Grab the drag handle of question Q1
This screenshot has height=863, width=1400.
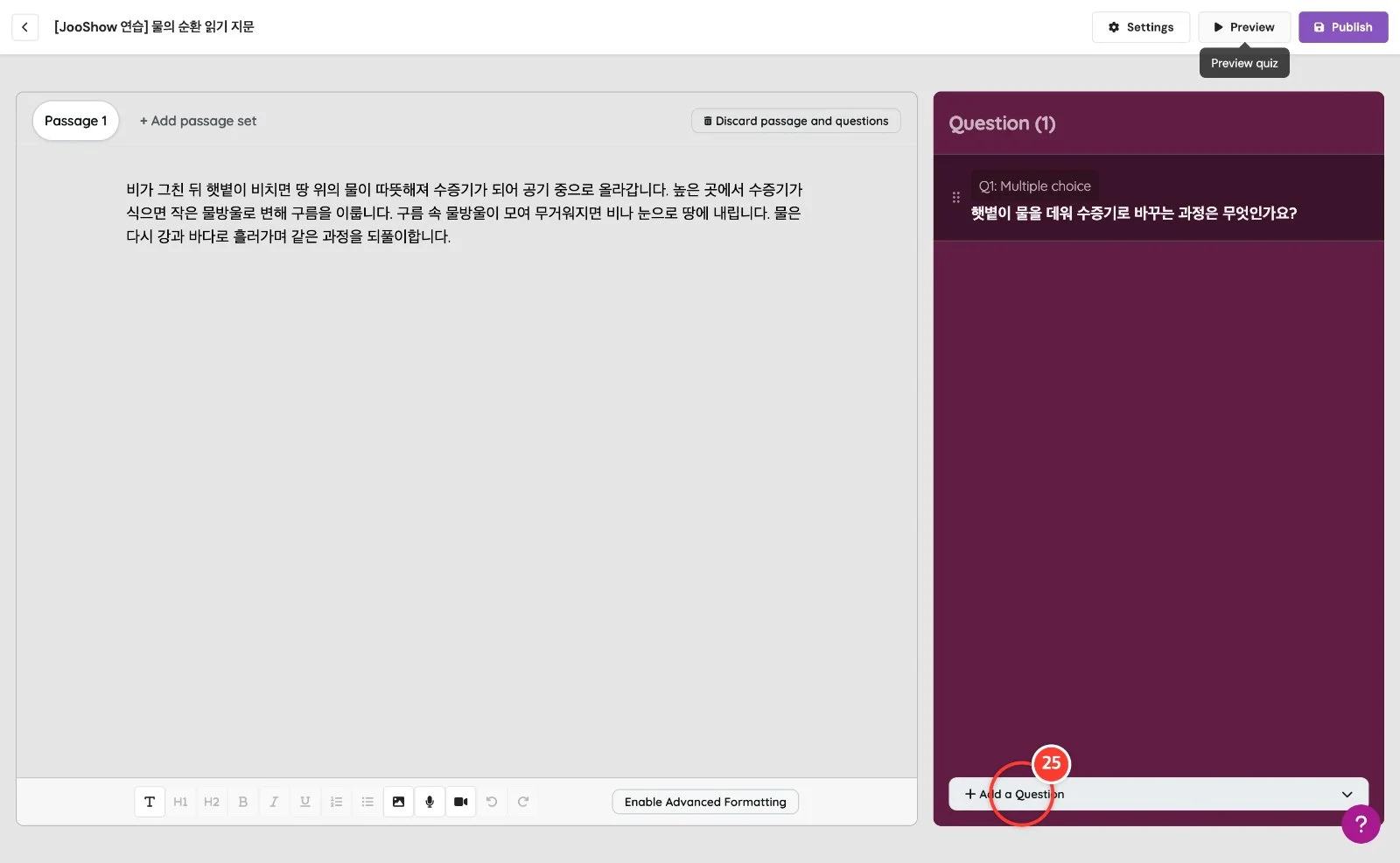pos(956,198)
